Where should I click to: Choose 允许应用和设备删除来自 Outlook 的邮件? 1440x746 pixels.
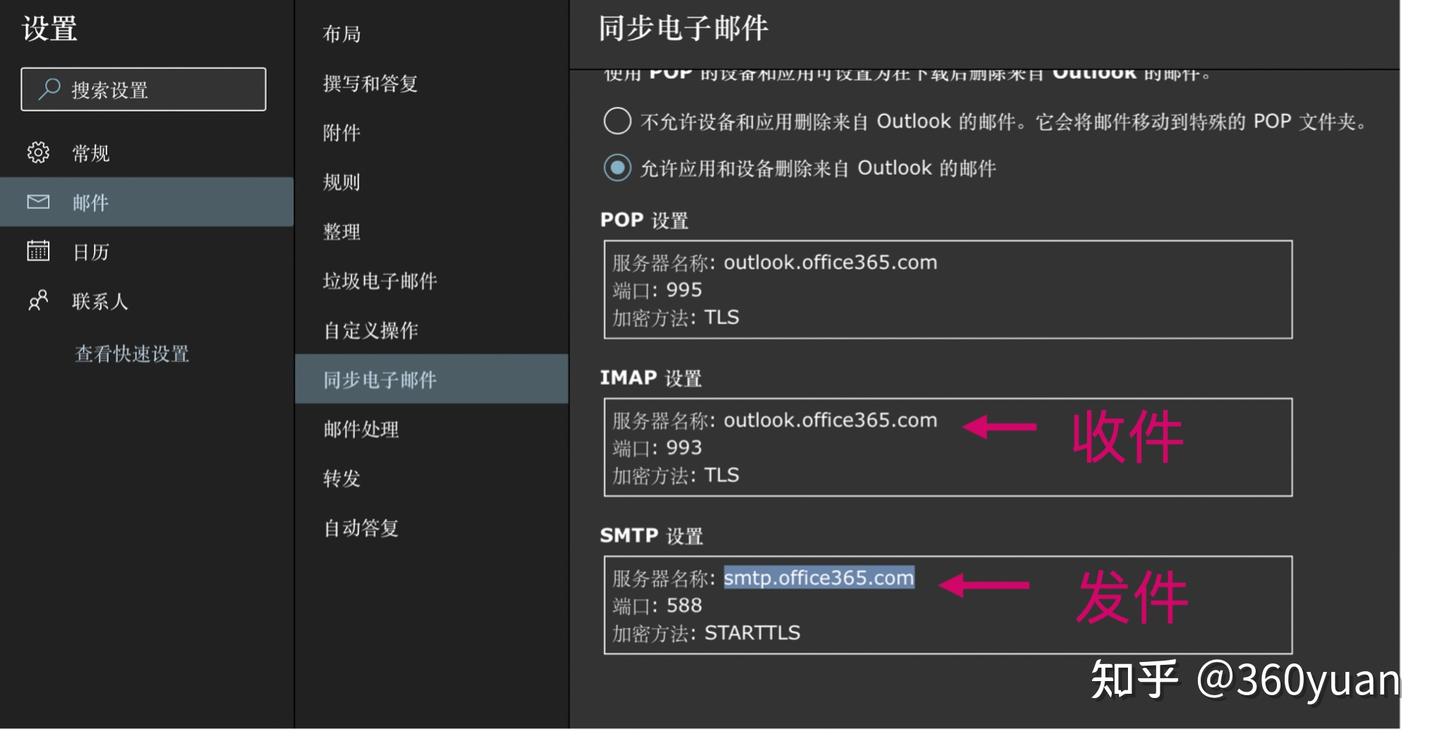pos(617,167)
